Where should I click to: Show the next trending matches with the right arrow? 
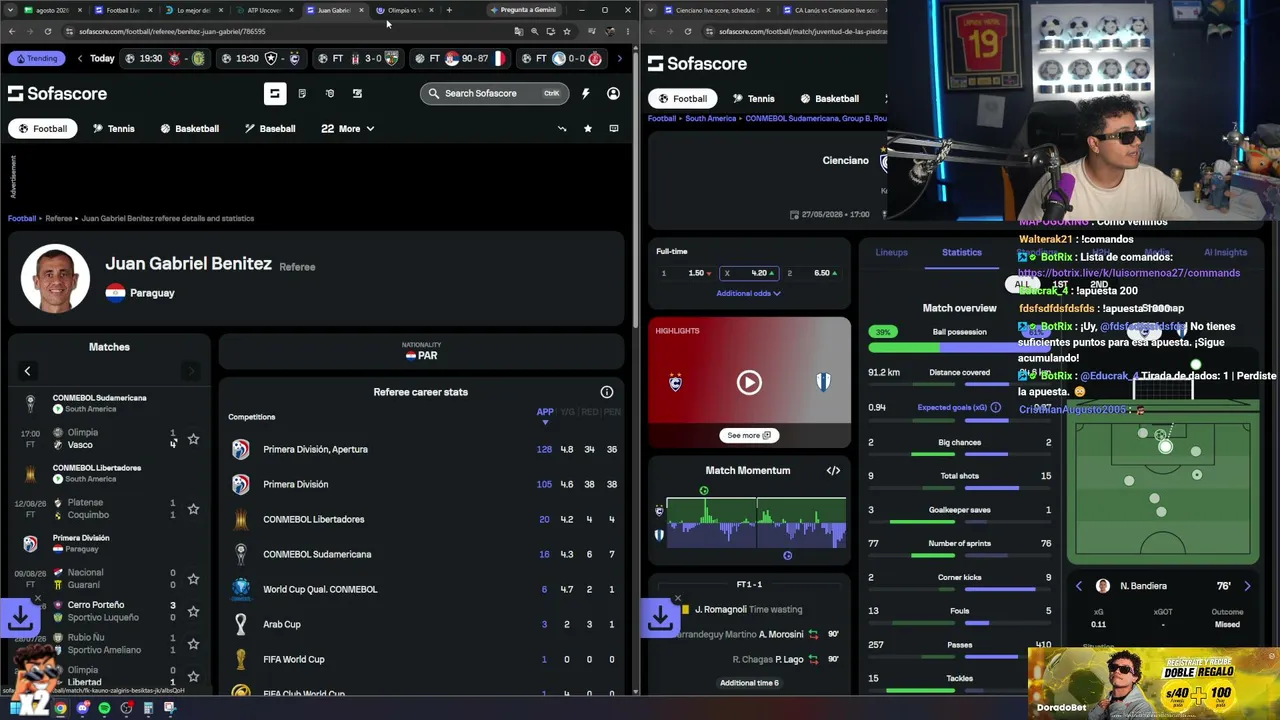click(619, 59)
